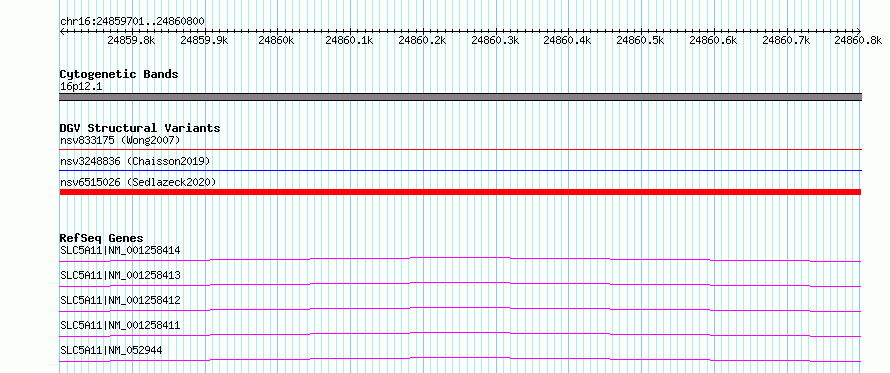This screenshot has height=373, width=890.
Task: Click the magenta NM_001258411 gene line
Action: click(460, 333)
